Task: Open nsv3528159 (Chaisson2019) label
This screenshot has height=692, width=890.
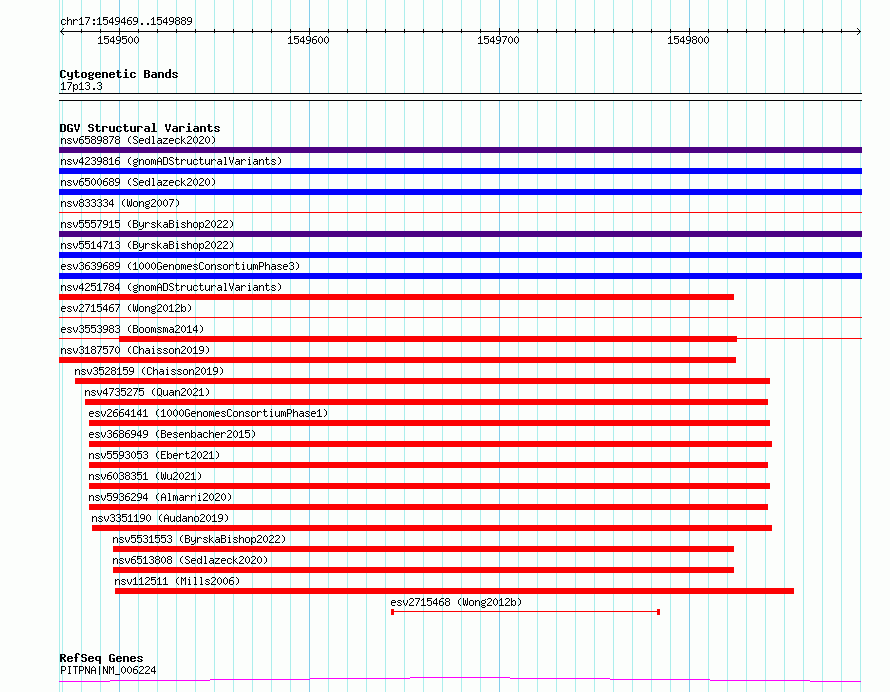Action: (x=149, y=371)
